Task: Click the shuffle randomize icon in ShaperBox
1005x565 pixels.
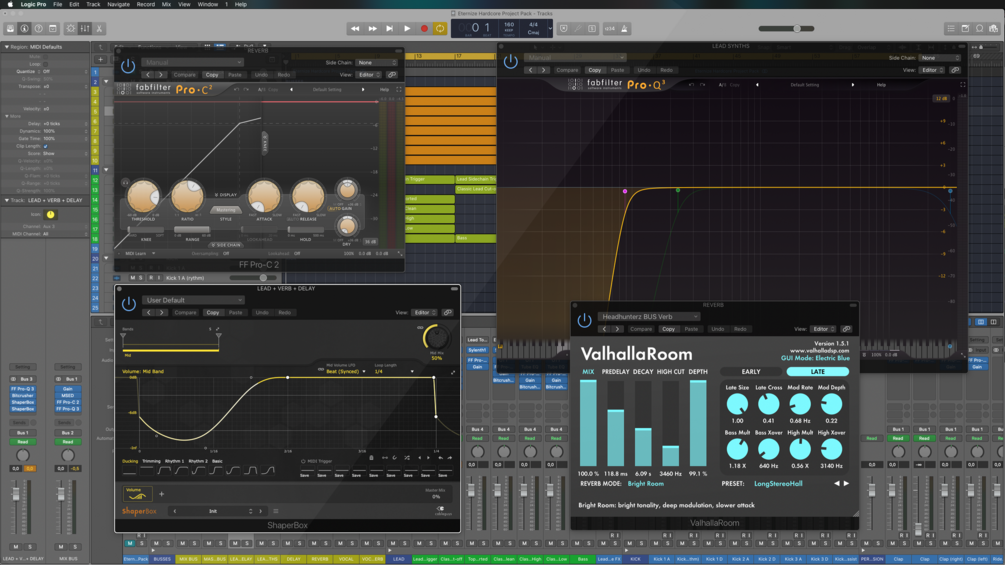Action: click(x=406, y=458)
